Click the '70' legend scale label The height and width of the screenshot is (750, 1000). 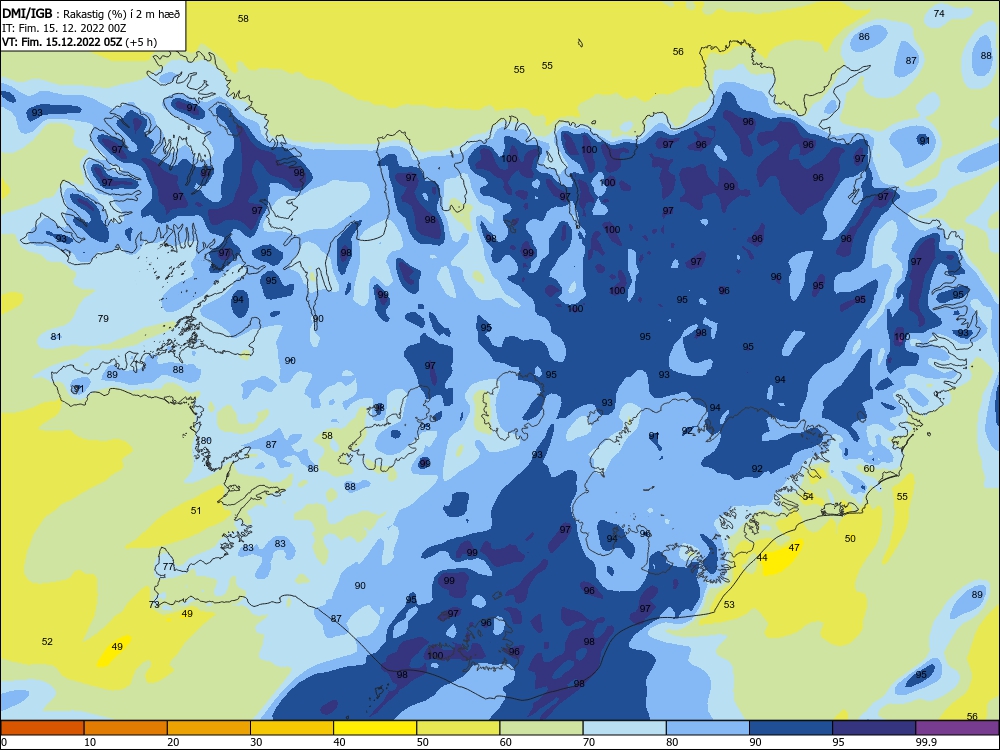click(589, 742)
